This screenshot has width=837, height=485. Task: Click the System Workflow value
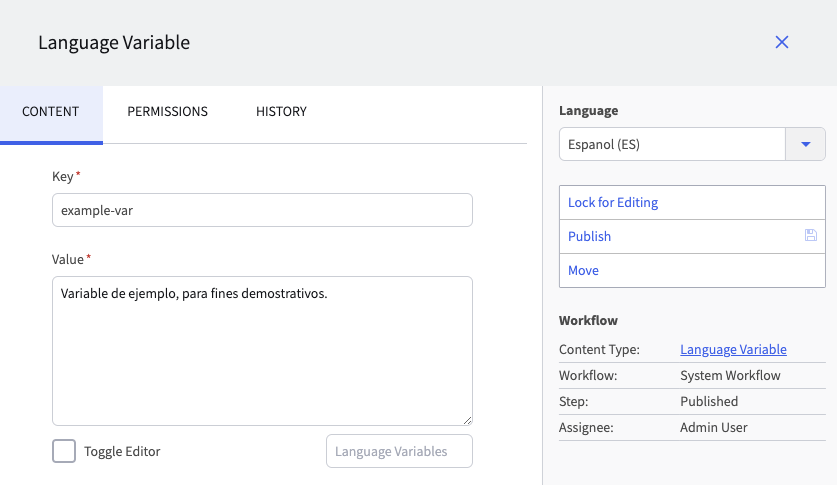pyautogui.click(x=730, y=375)
